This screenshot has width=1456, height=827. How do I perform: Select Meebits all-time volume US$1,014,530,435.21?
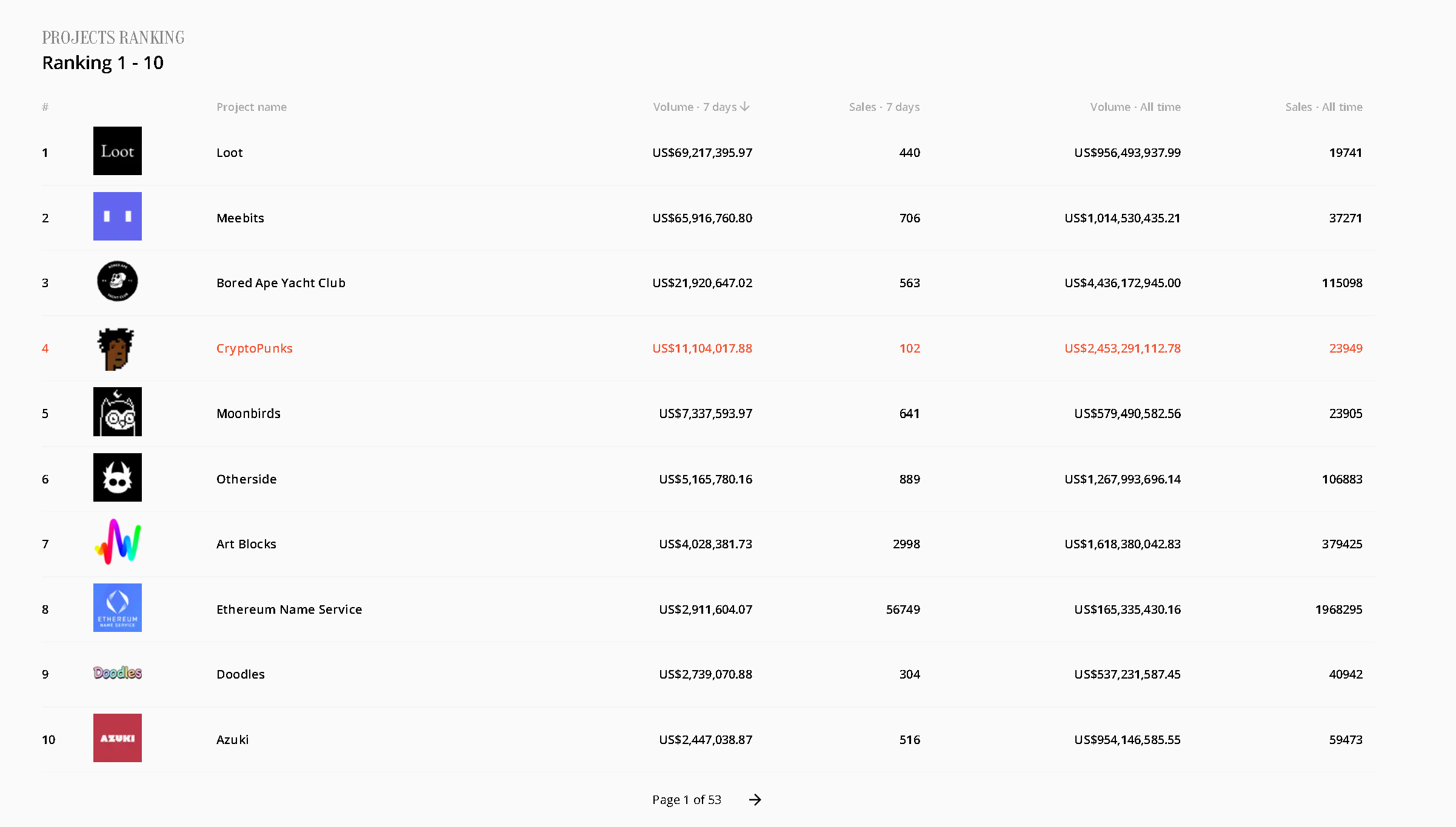click(1123, 218)
